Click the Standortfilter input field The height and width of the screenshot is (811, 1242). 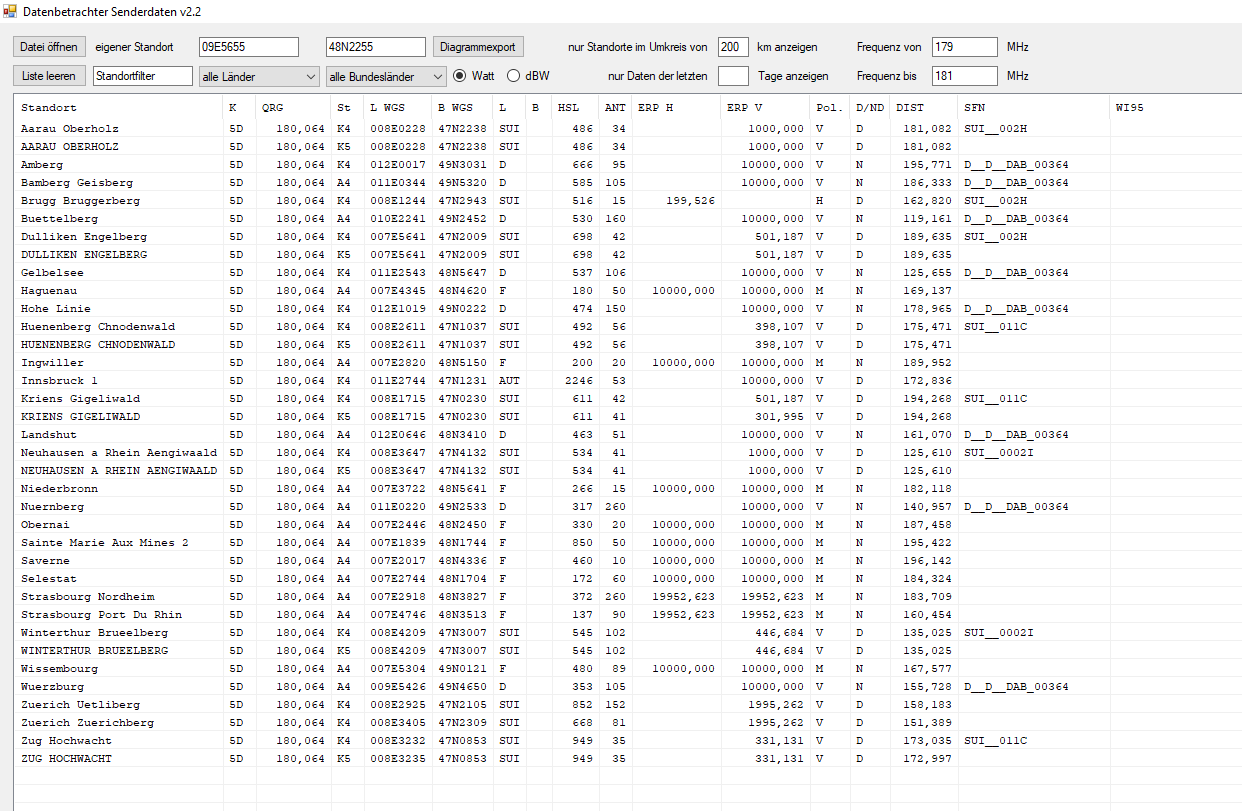(x=143, y=76)
